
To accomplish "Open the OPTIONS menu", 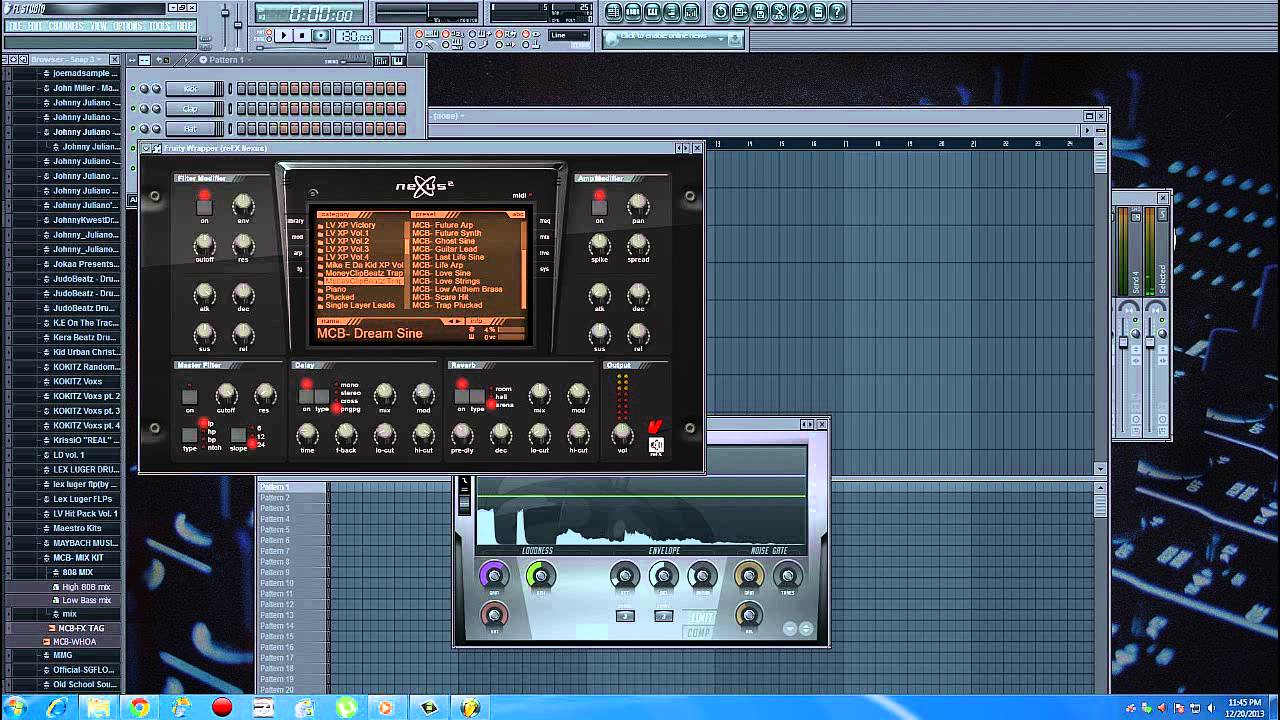I will click(128, 26).
